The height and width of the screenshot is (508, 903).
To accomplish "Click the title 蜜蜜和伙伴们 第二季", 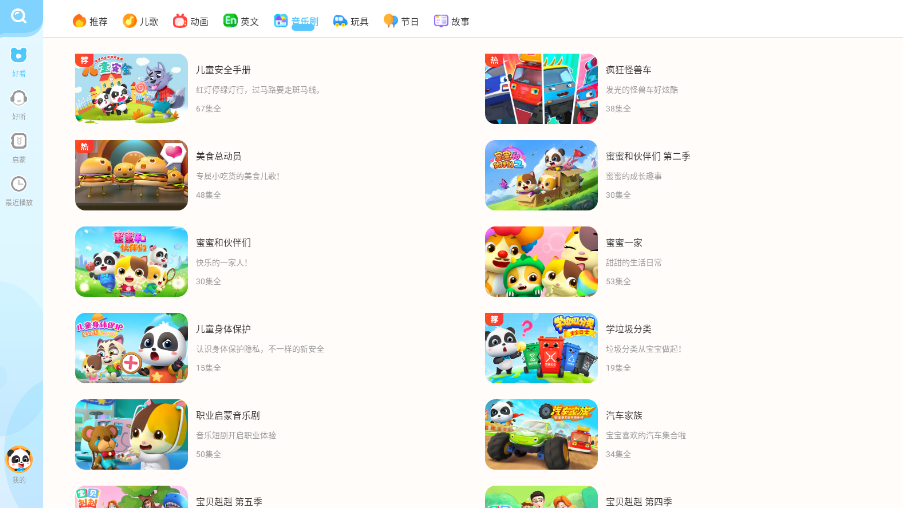I will pyautogui.click(x=648, y=156).
